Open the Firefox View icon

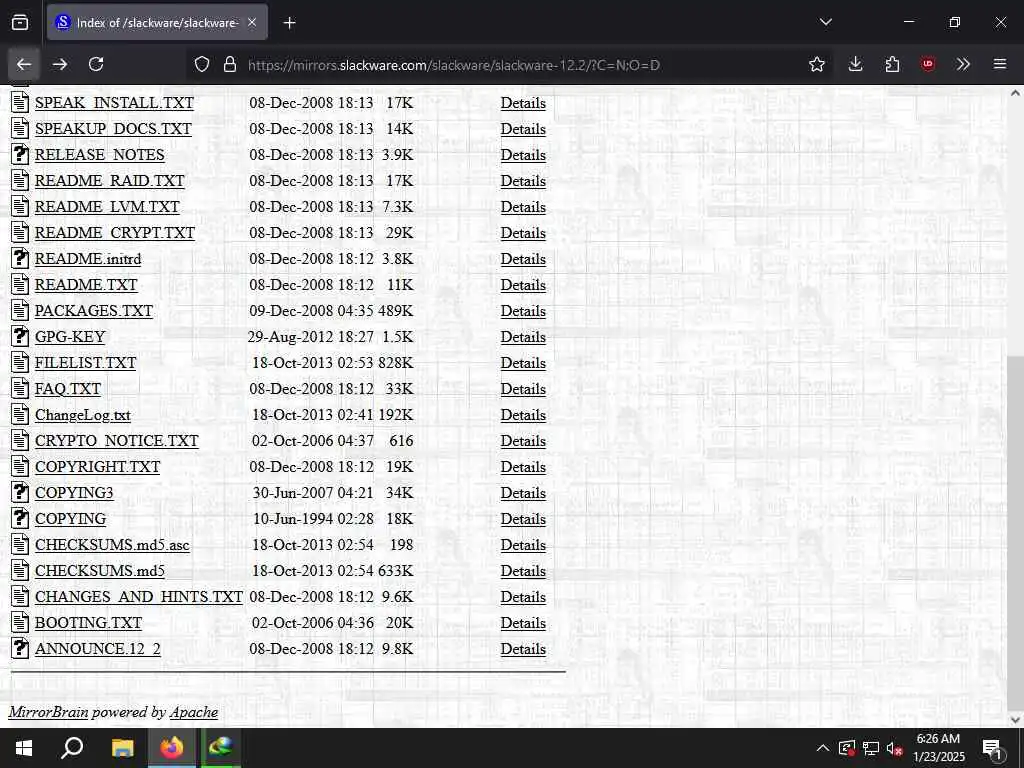20,22
